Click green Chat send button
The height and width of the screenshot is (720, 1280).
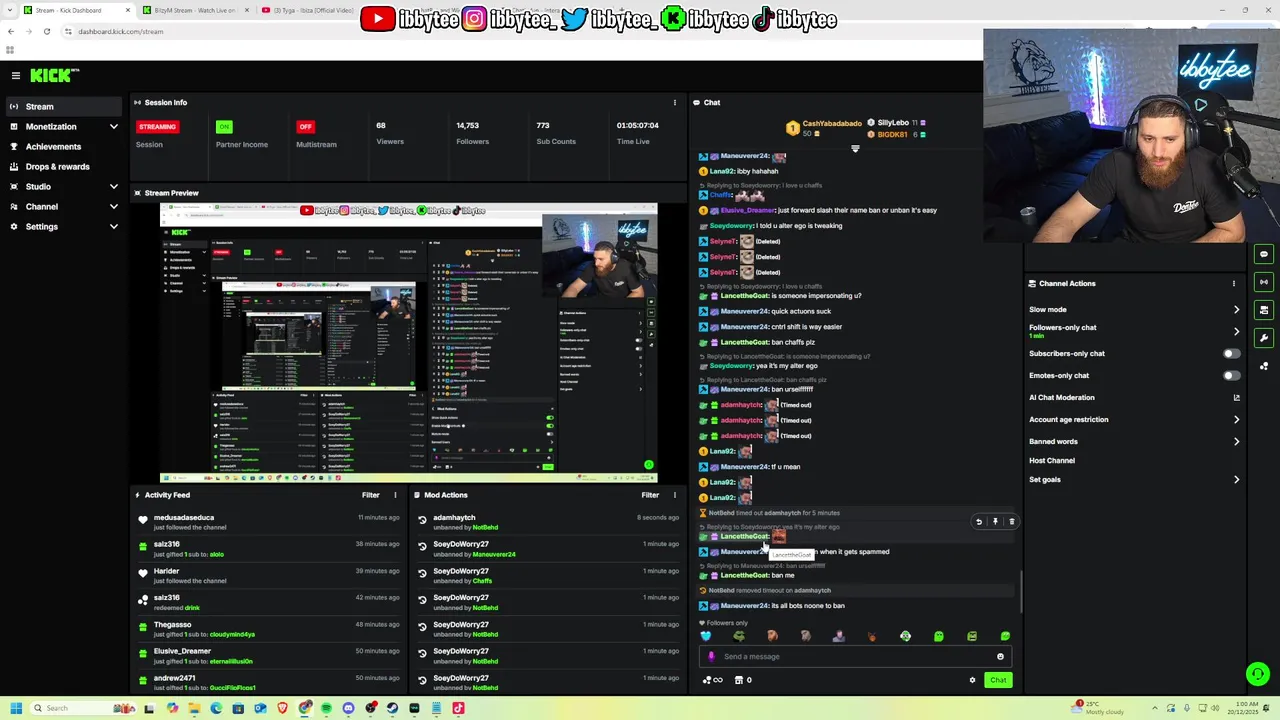(998, 680)
